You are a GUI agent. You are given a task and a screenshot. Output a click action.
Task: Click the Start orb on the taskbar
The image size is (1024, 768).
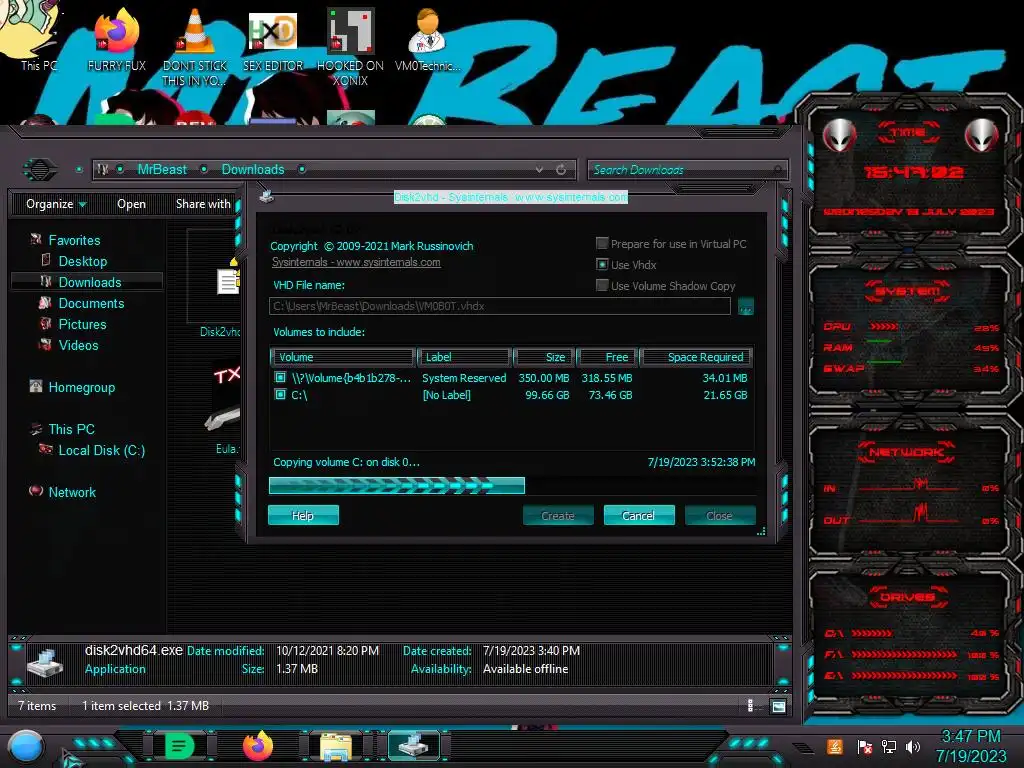pyautogui.click(x=26, y=747)
